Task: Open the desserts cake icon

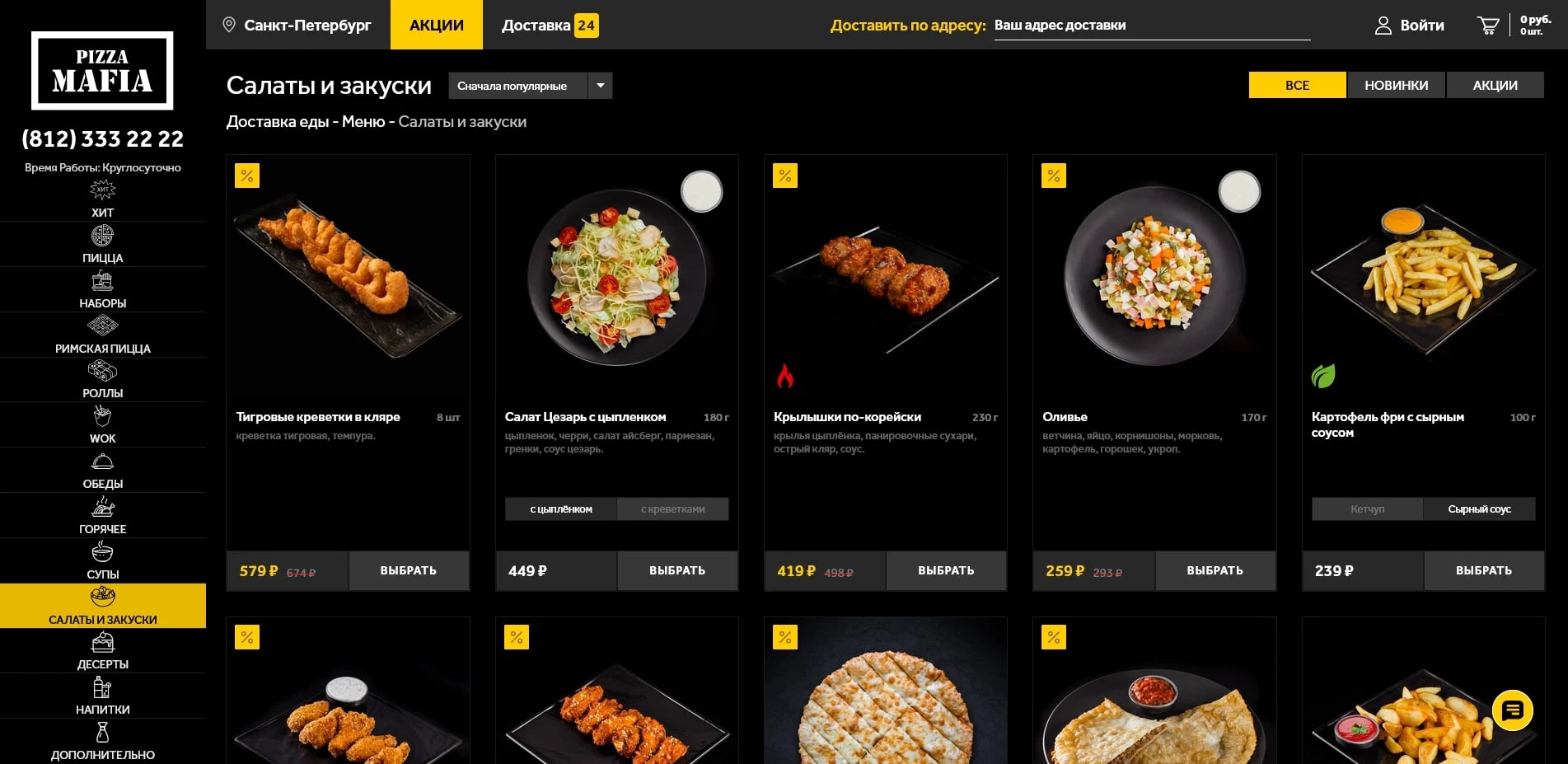Action: (x=102, y=642)
